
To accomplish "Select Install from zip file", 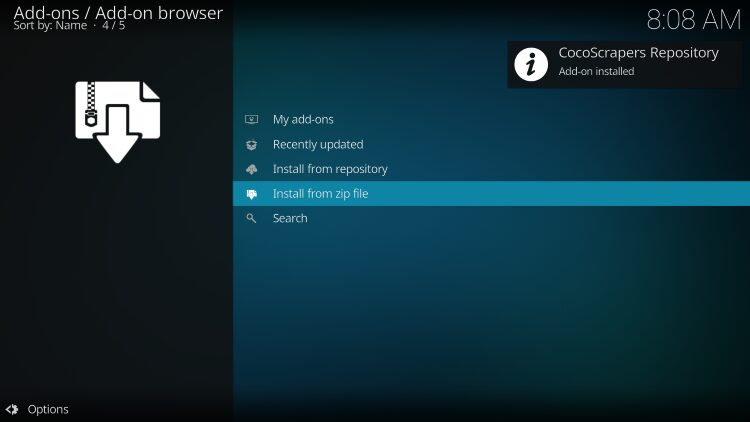I will point(491,194).
